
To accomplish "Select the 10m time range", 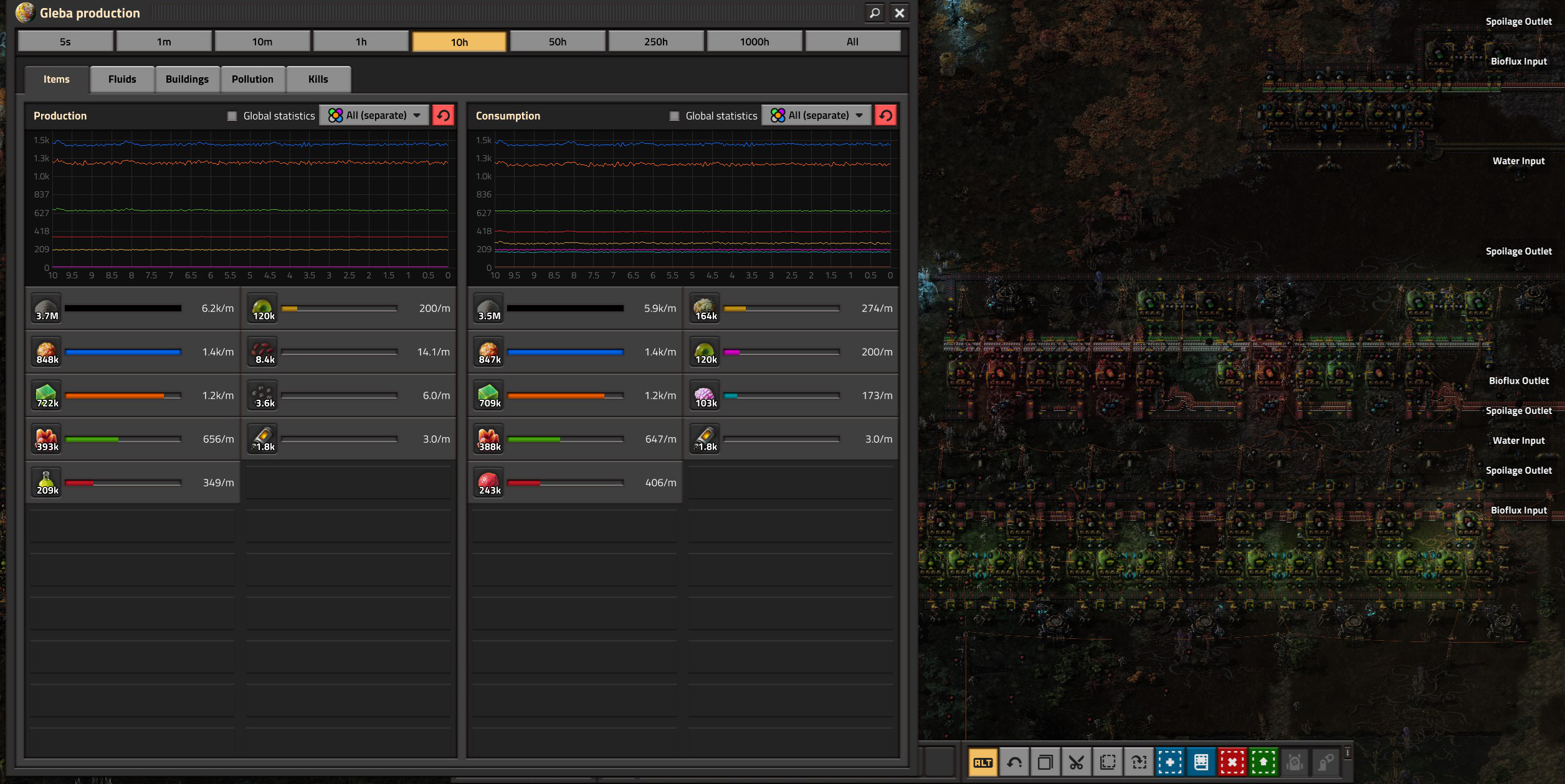I will (262, 42).
